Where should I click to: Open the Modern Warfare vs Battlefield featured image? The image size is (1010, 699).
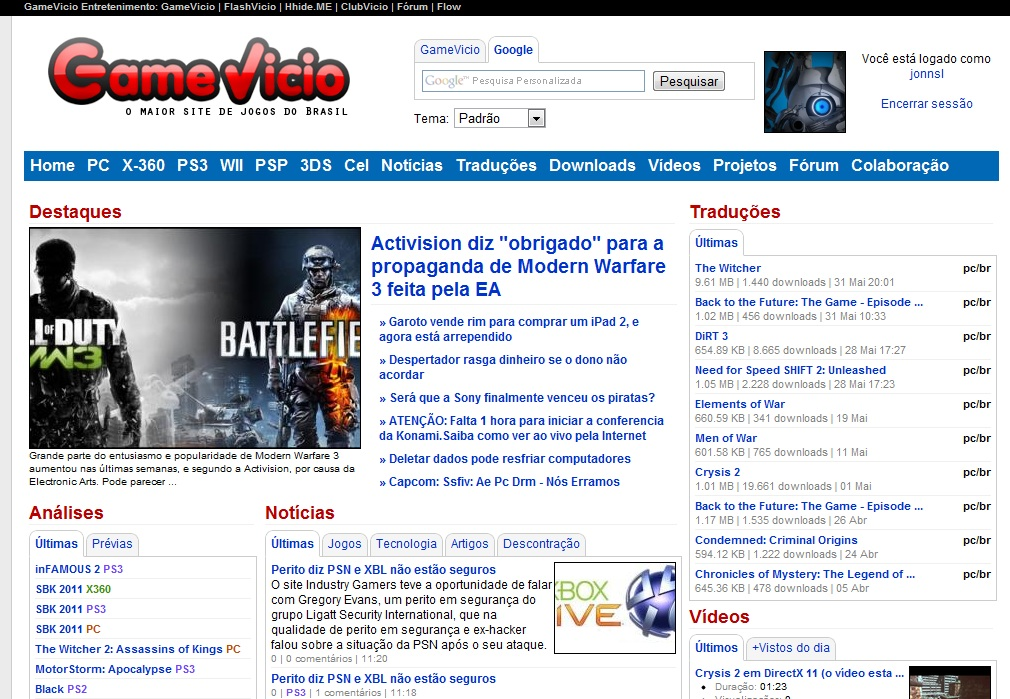click(x=195, y=338)
